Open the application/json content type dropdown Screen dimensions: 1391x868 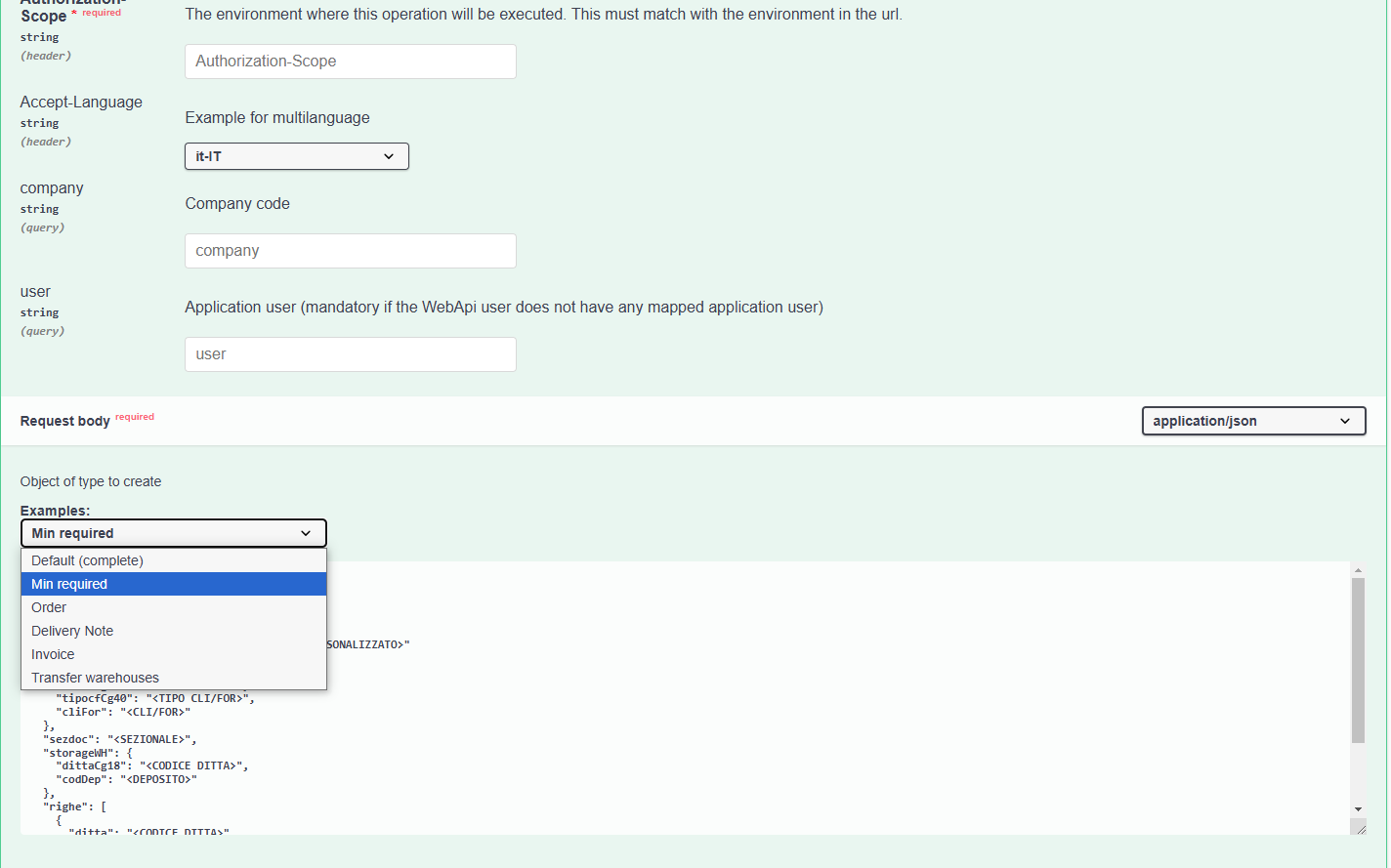1252,421
